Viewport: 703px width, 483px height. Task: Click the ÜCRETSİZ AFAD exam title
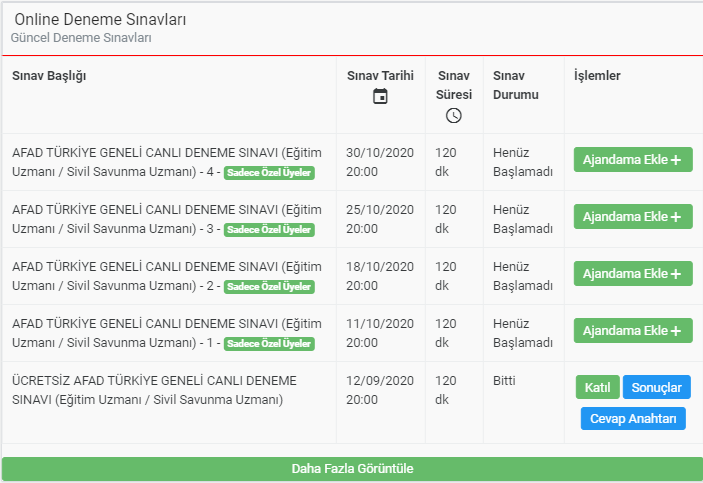pos(154,390)
